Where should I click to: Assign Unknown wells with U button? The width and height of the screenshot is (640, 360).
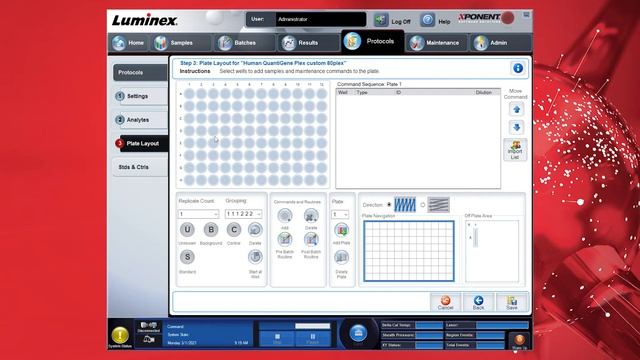point(187,229)
